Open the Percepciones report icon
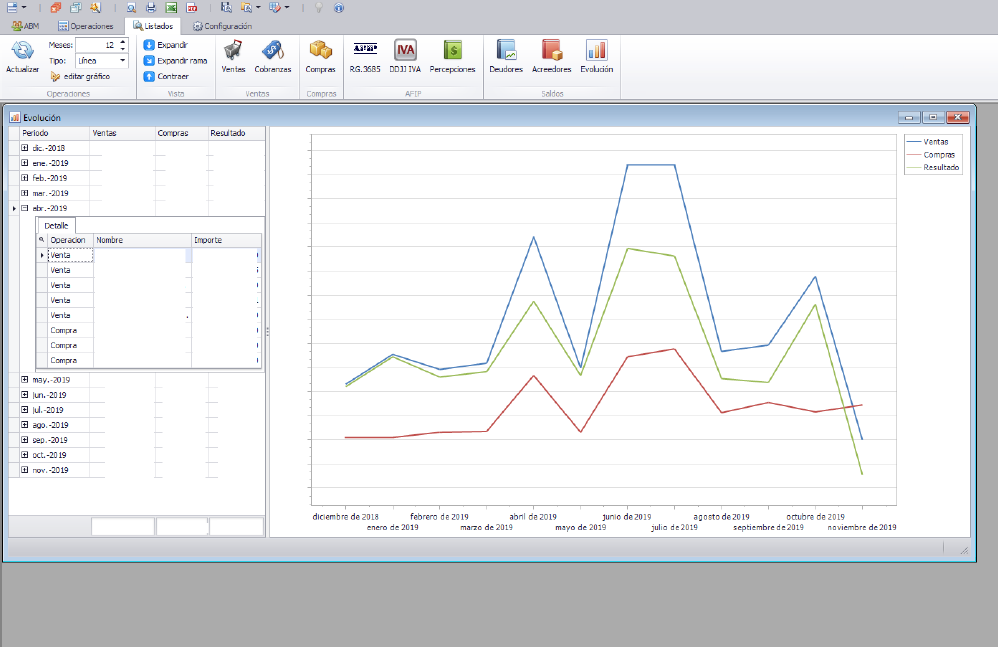This screenshot has height=647, width=998. [x=452, y=51]
